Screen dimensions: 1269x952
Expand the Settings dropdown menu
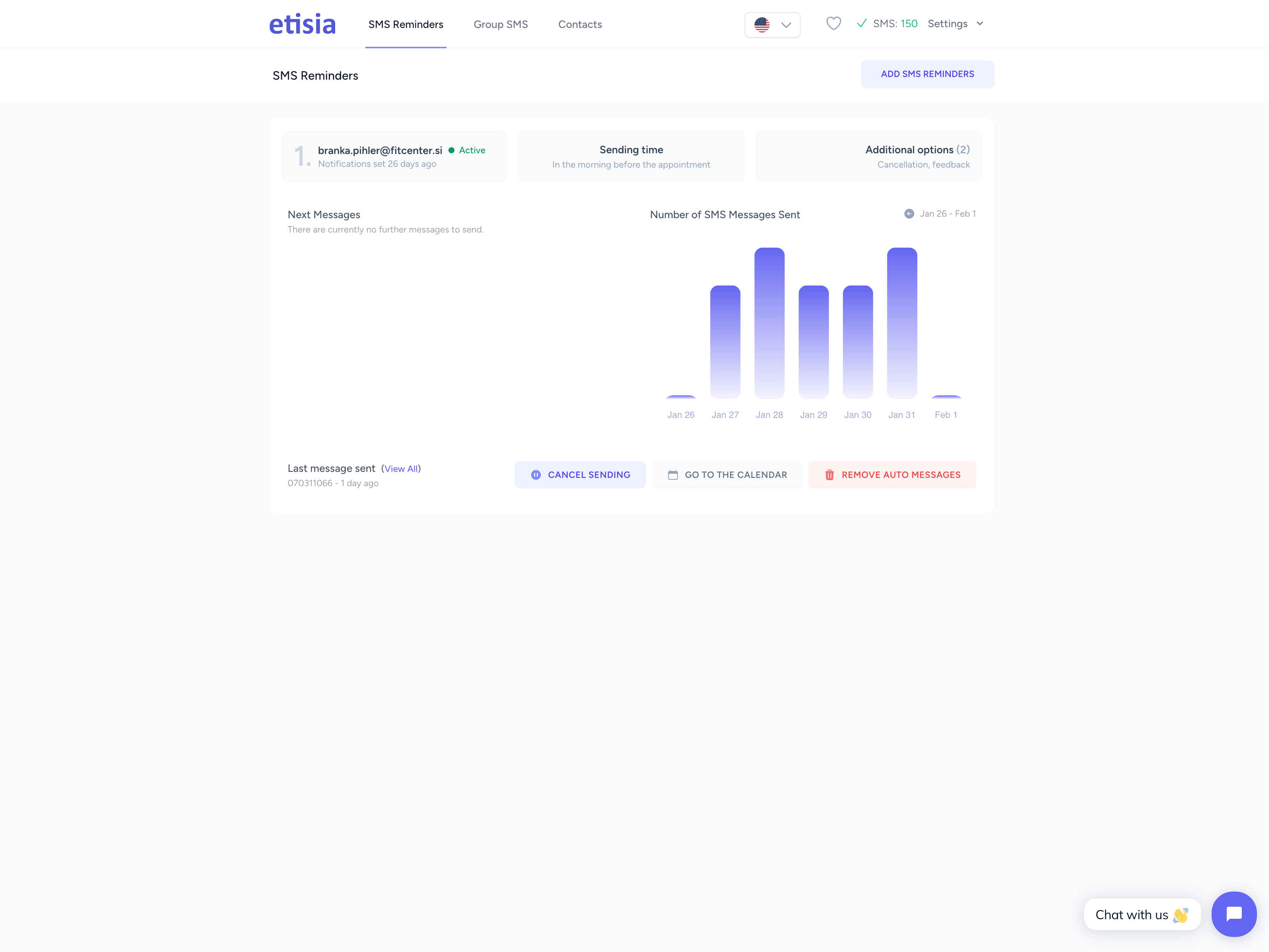coord(956,23)
